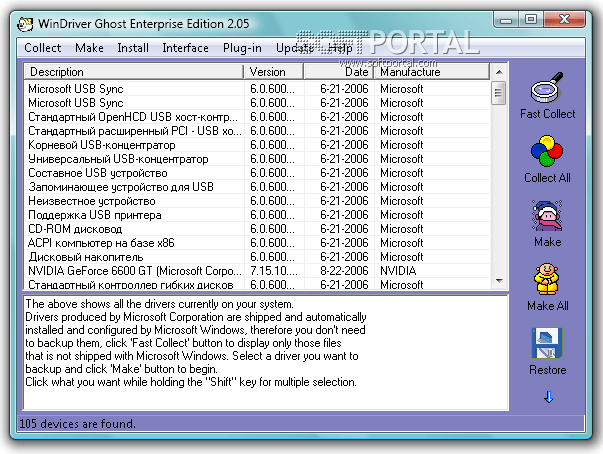Select the Неизвестное устройство row
Screen dimensions: 603x454
point(258,201)
